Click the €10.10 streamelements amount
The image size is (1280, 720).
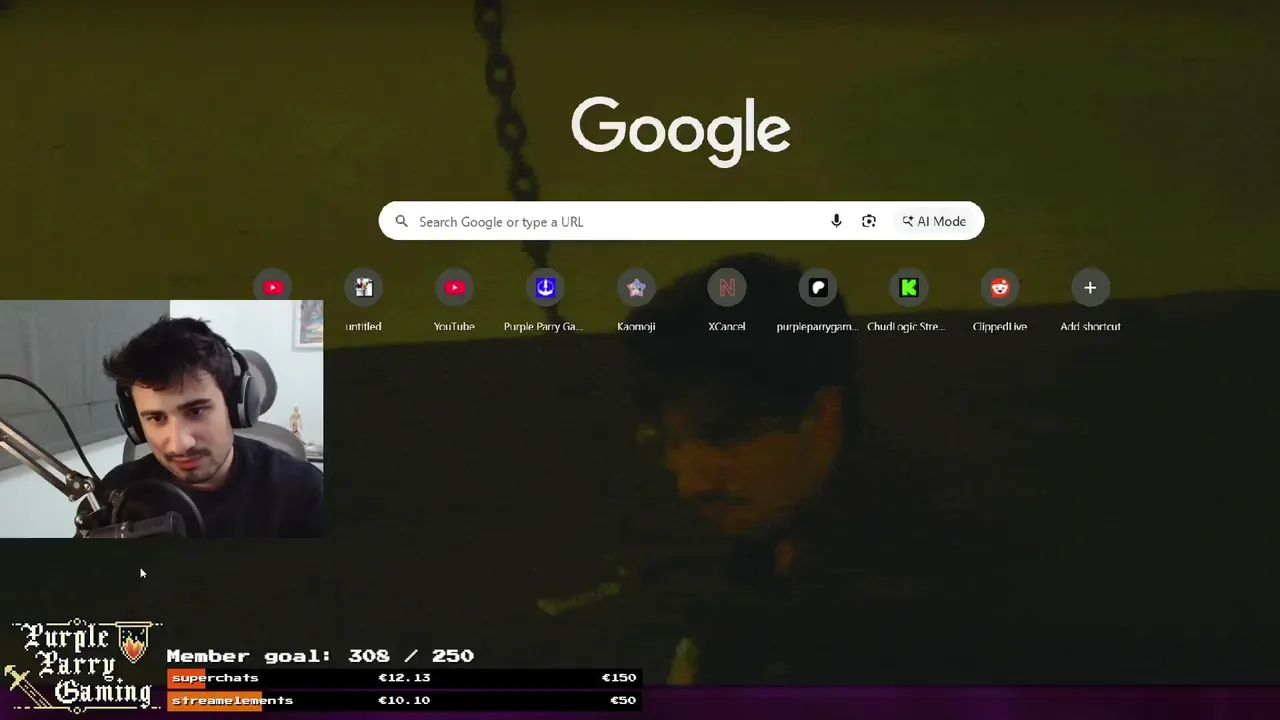(x=404, y=700)
